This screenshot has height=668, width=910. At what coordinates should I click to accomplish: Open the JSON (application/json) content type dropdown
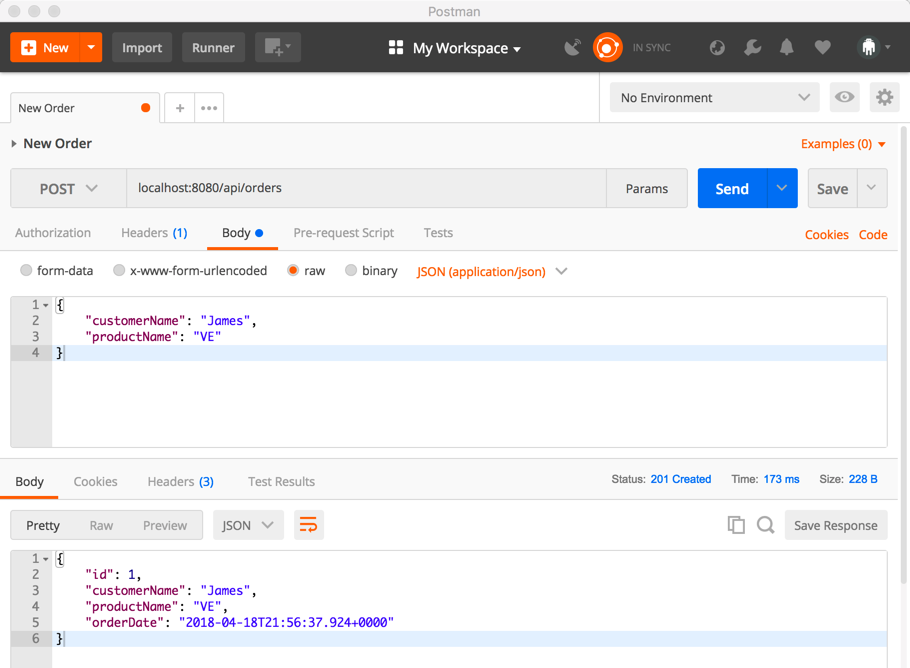coord(492,272)
